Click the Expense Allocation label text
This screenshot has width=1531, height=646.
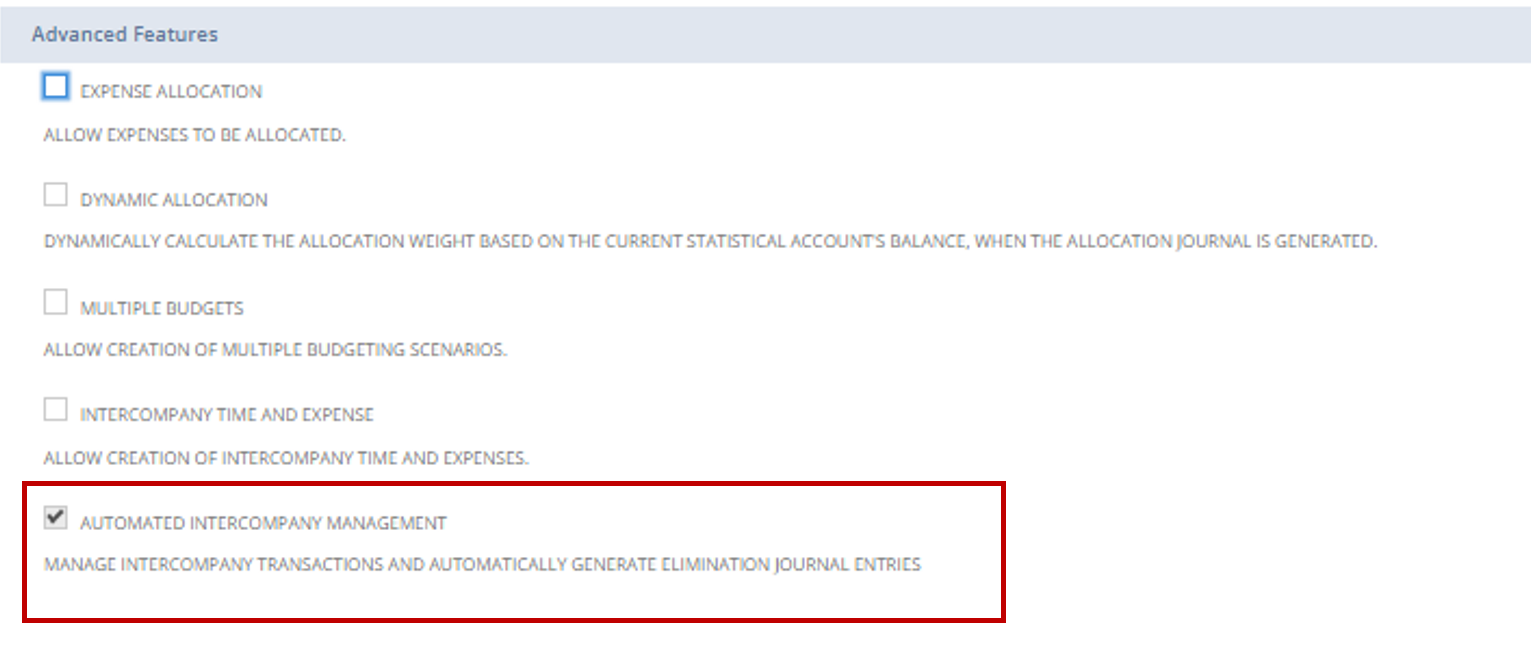(x=171, y=92)
